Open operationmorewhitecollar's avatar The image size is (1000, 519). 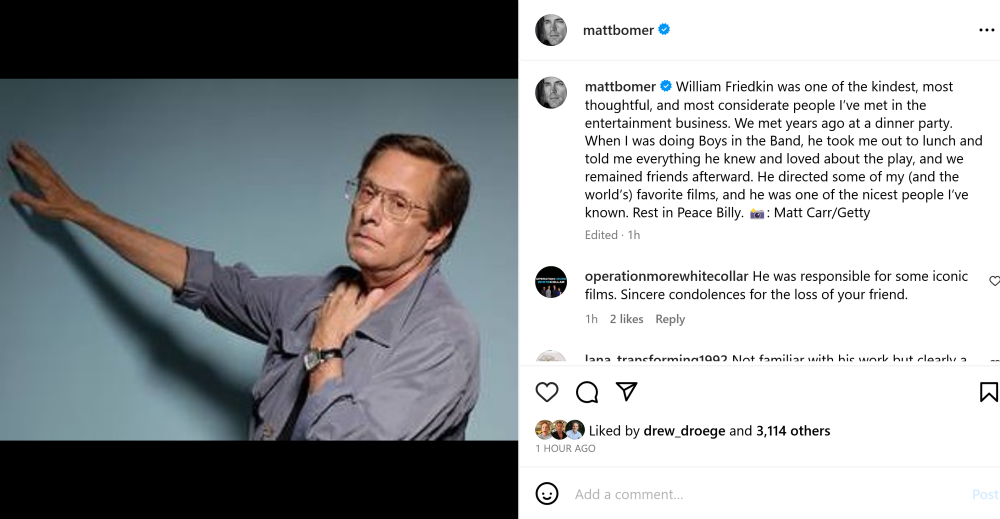pos(551,282)
